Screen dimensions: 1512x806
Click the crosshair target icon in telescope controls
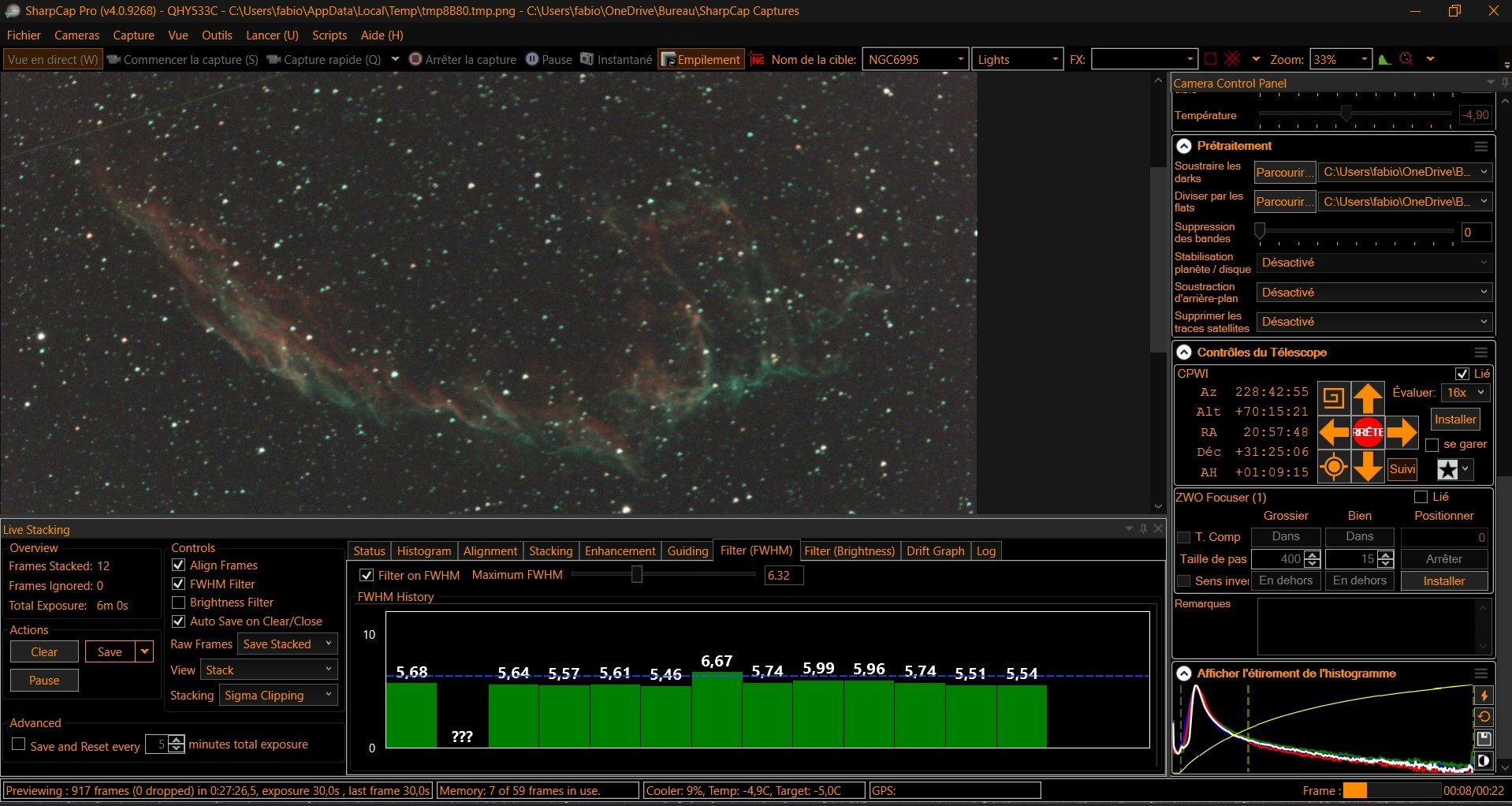tap(1333, 467)
